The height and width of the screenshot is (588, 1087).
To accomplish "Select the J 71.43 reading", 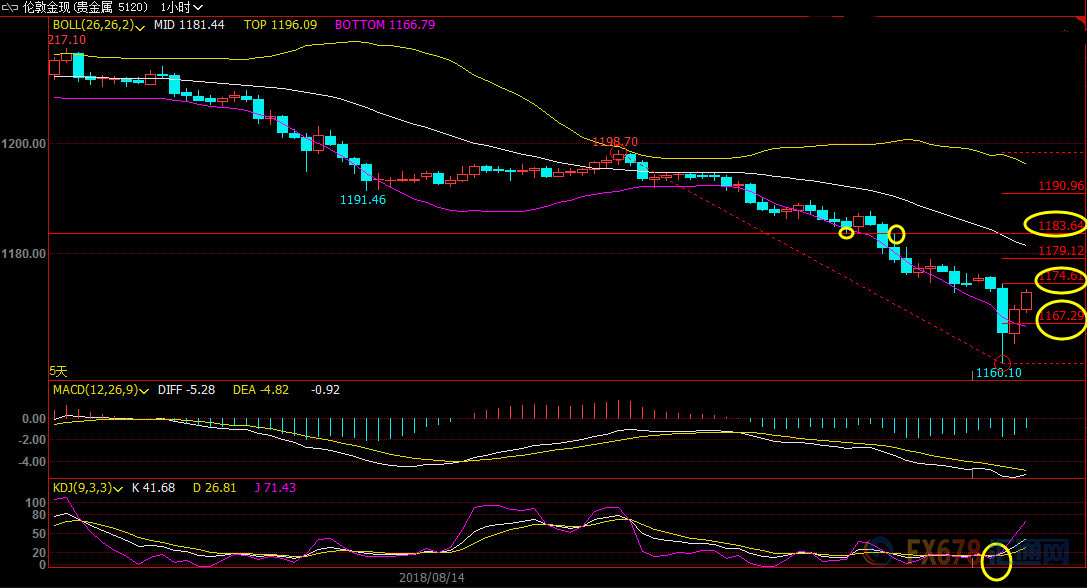I will pyautogui.click(x=275, y=488).
